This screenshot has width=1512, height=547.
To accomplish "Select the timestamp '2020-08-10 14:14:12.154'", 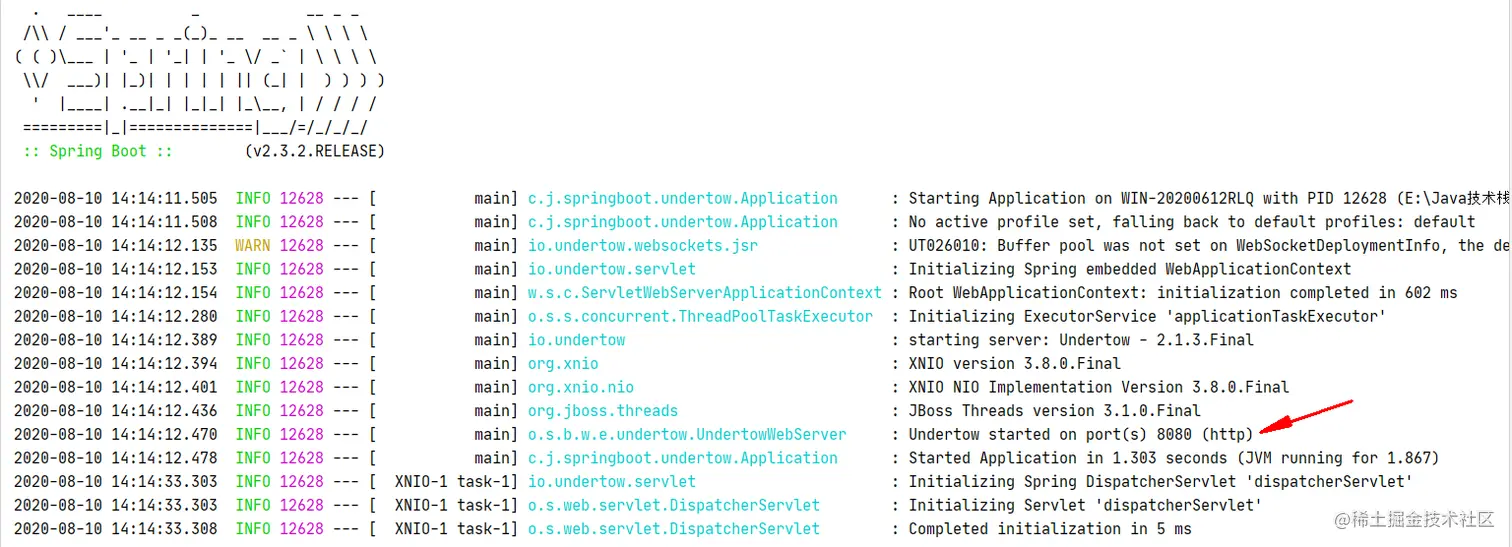I will (115, 293).
